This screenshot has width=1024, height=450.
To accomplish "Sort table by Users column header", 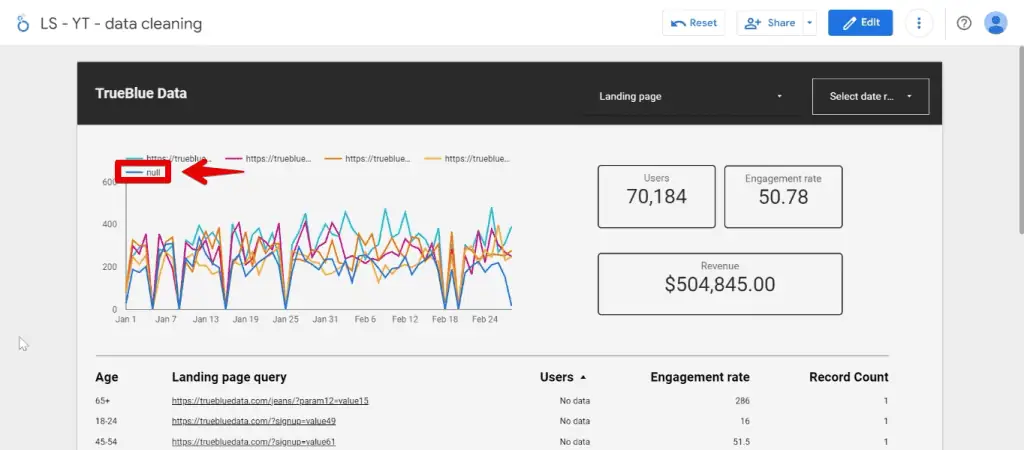I will point(557,377).
